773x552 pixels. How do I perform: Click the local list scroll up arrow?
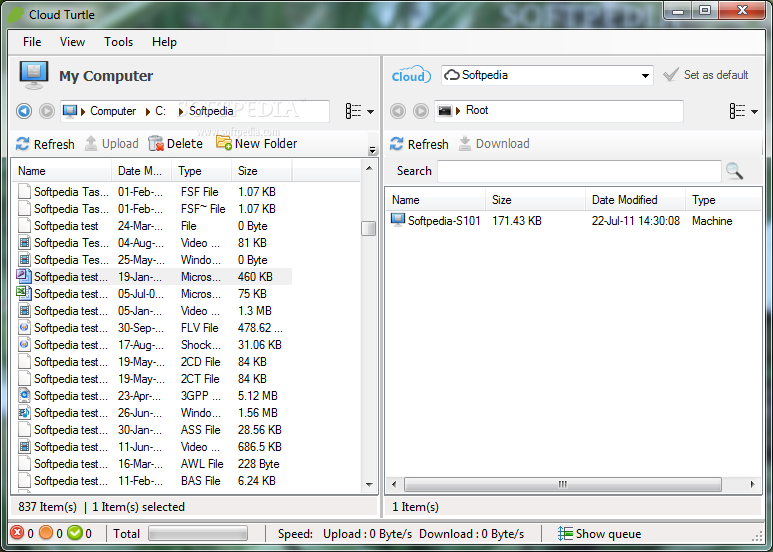coord(369,169)
